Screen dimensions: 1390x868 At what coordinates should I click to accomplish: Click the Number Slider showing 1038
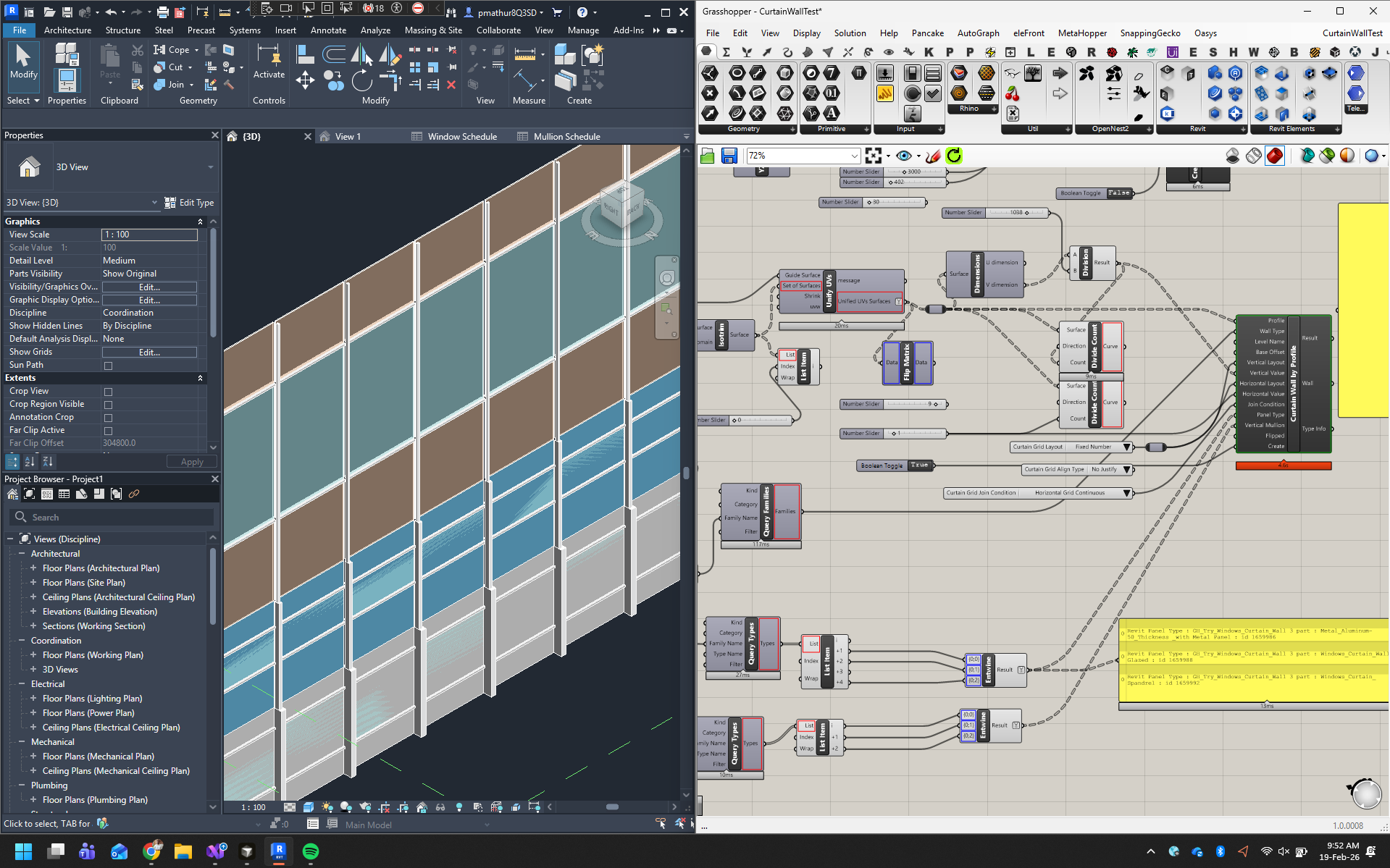coord(996,213)
